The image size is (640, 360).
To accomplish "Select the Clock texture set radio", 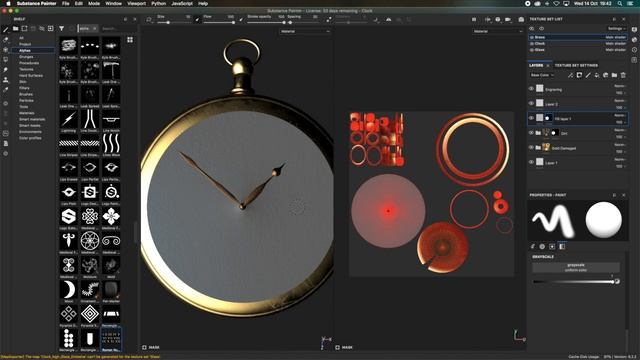I will pos(532,43).
